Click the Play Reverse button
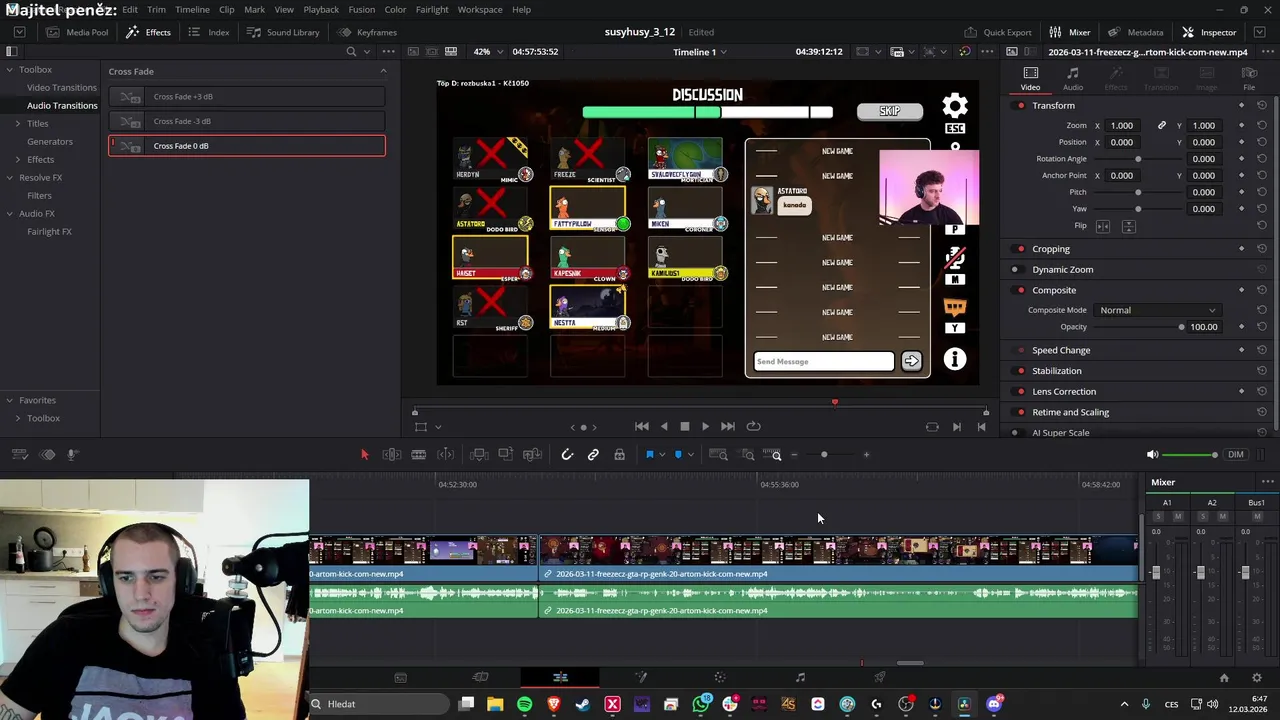The height and width of the screenshot is (720, 1280). click(x=664, y=426)
